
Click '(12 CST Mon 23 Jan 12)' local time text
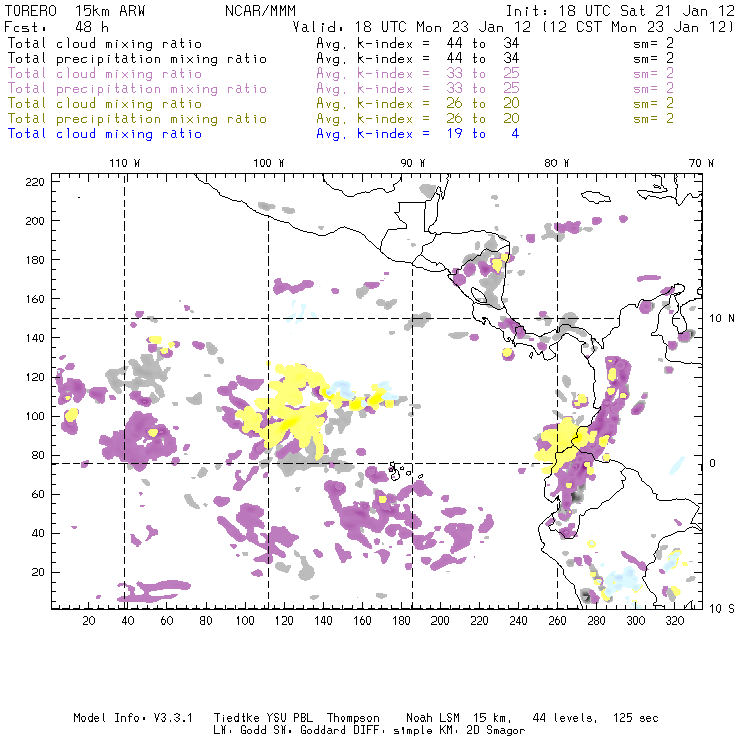637,27
